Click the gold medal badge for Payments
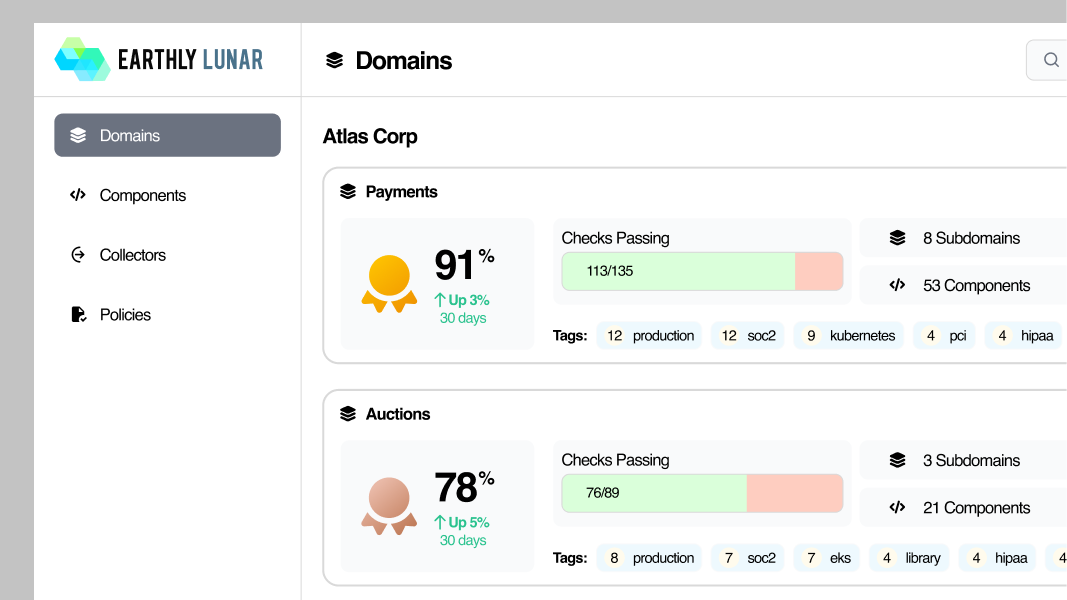1067x600 pixels. click(x=389, y=284)
